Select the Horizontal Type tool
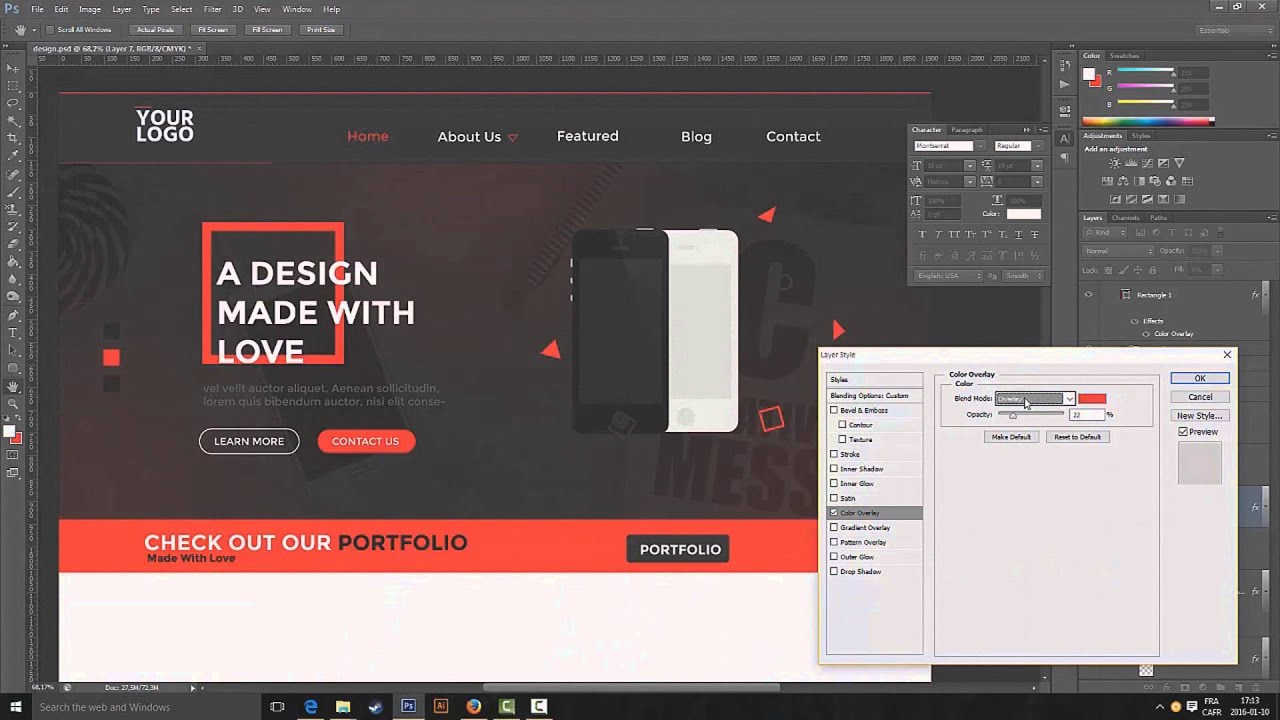 (x=13, y=332)
